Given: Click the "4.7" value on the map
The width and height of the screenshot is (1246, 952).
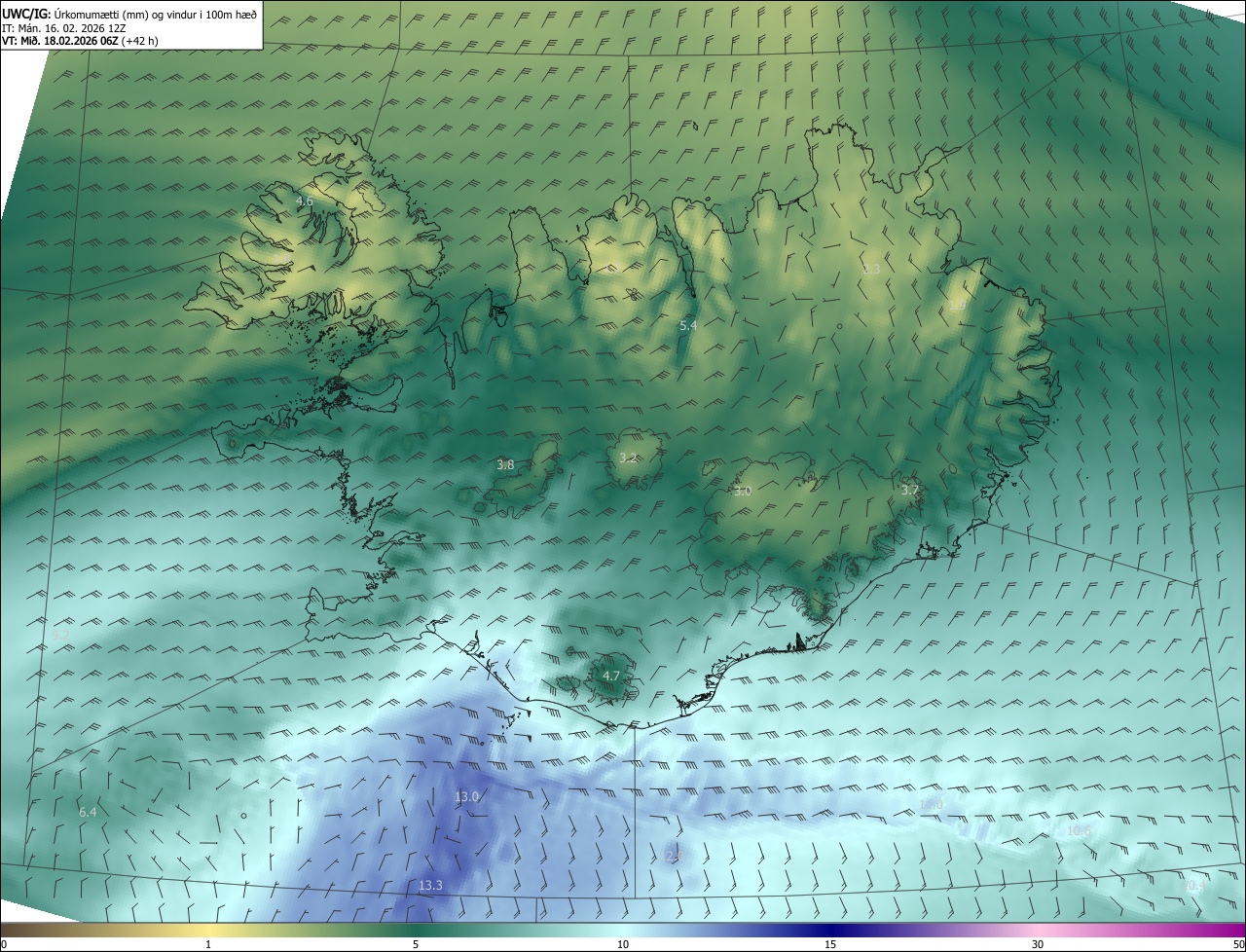Looking at the screenshot, I should (x=611, y=676).
